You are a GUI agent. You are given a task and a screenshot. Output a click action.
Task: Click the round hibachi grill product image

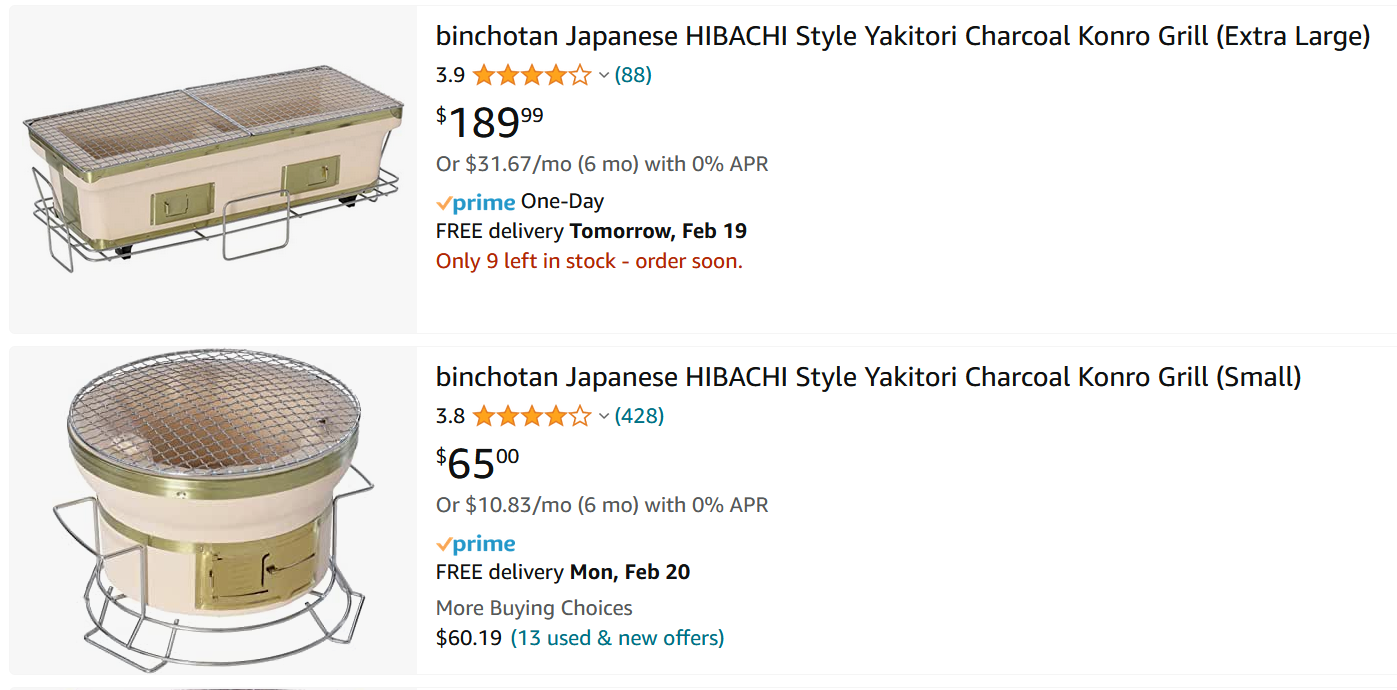(213, 509)
